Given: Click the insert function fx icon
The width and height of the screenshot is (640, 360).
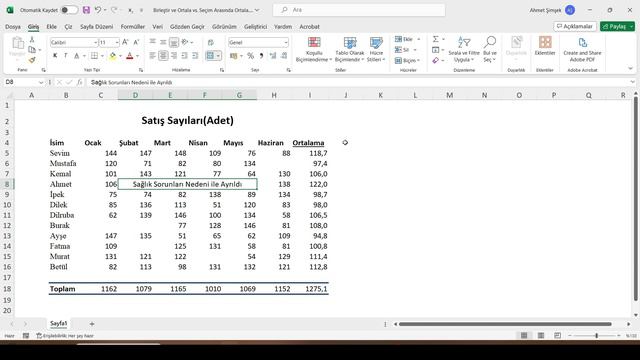Looking at the screenshot, I should [79, 82].
